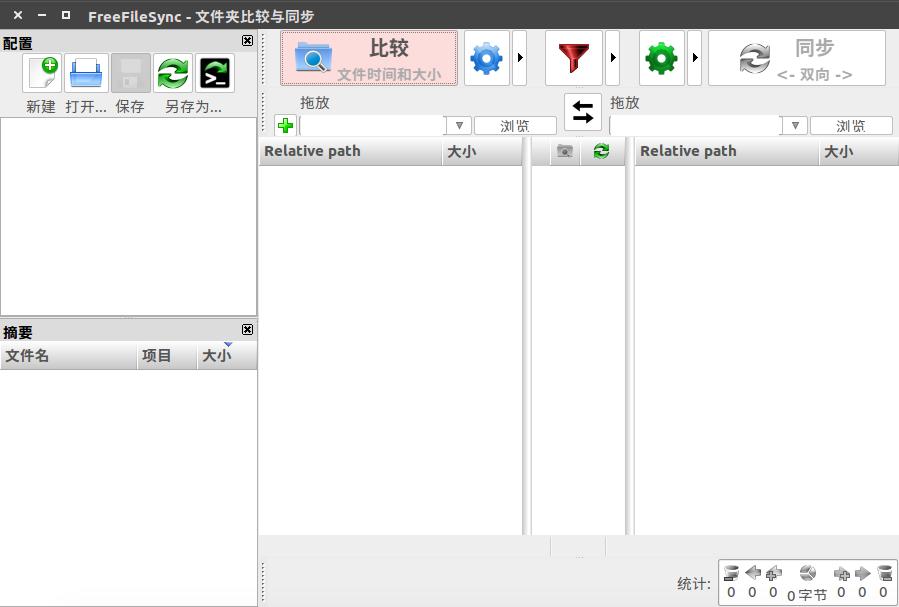Expand arrow next to red filter funnel
Image resolution: width=899 pixels, height=607 pixels.
612,58
